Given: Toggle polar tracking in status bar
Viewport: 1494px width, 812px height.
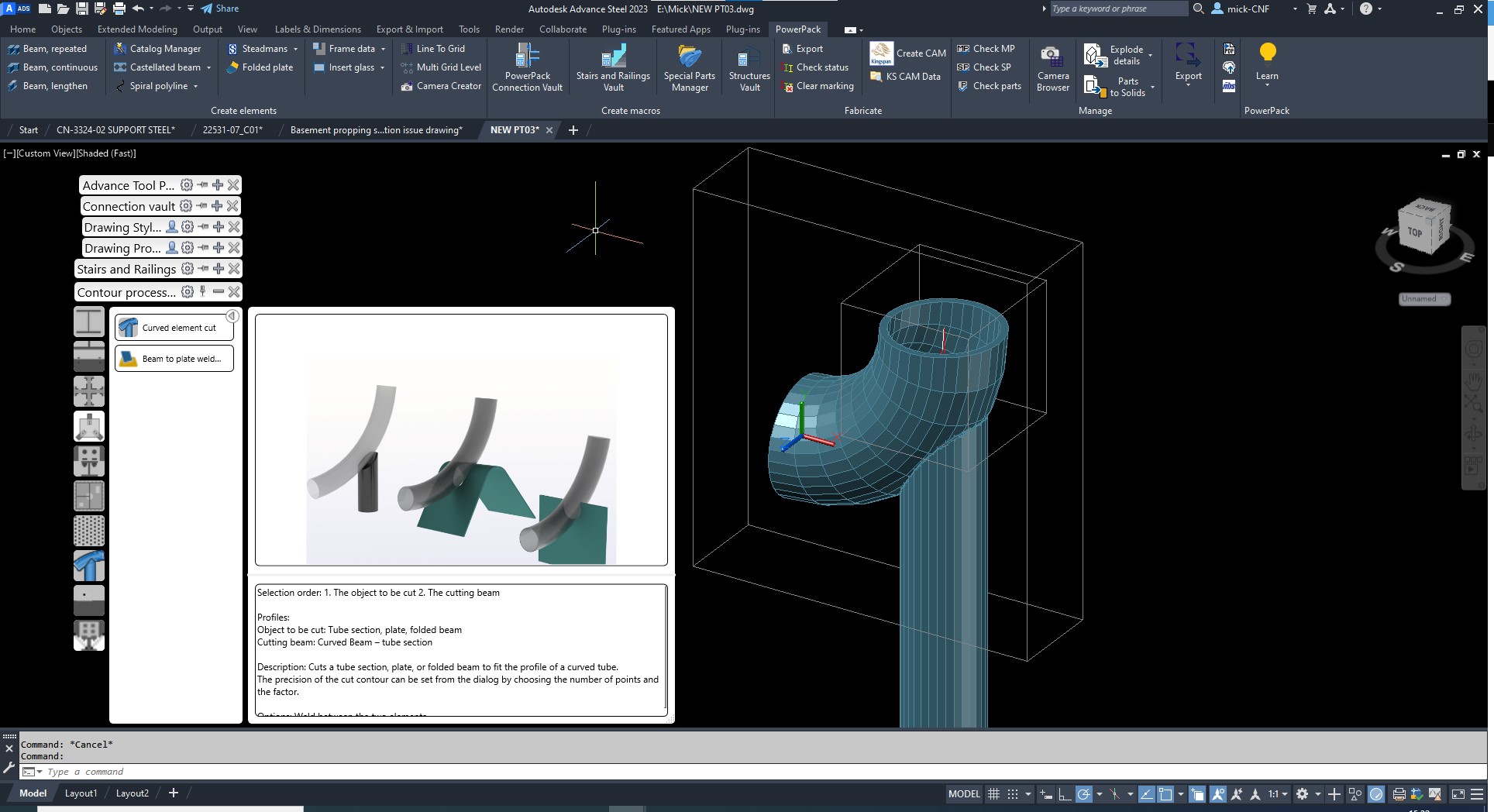Looking at the screenshot, I should [x=1084, y=794].
